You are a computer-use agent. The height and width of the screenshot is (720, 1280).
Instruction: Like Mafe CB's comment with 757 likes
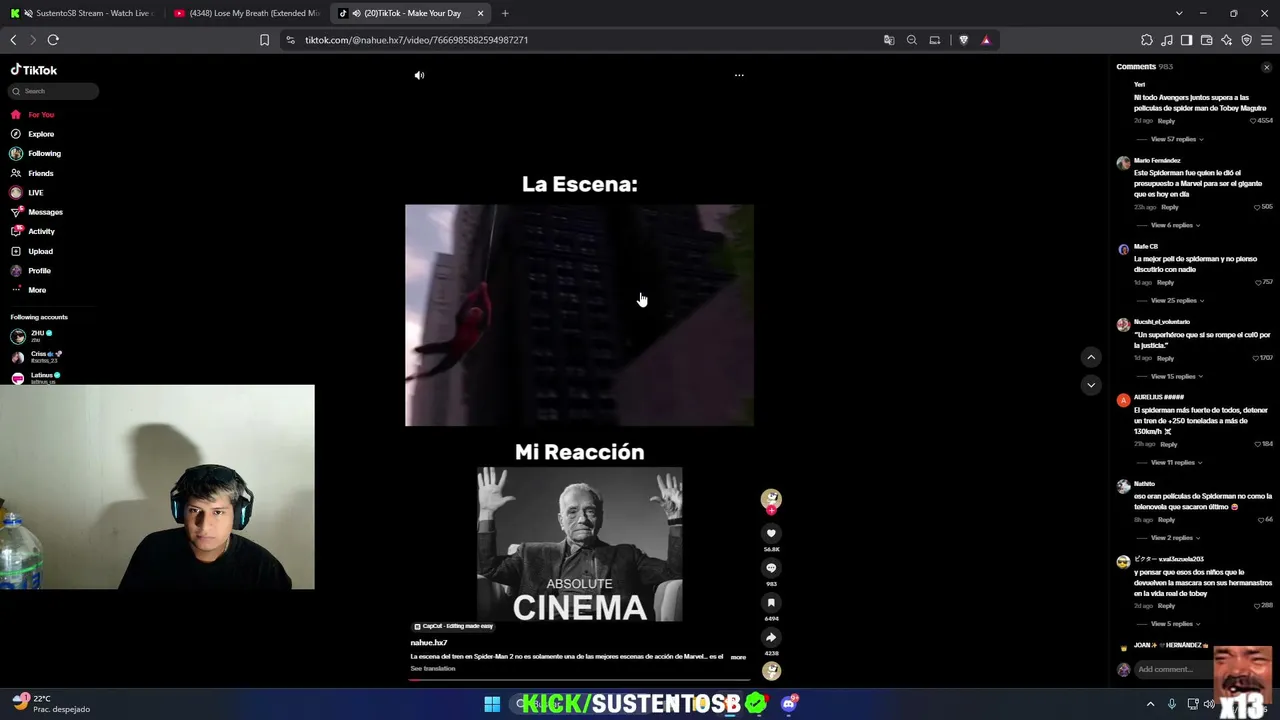click(1258, 282)
